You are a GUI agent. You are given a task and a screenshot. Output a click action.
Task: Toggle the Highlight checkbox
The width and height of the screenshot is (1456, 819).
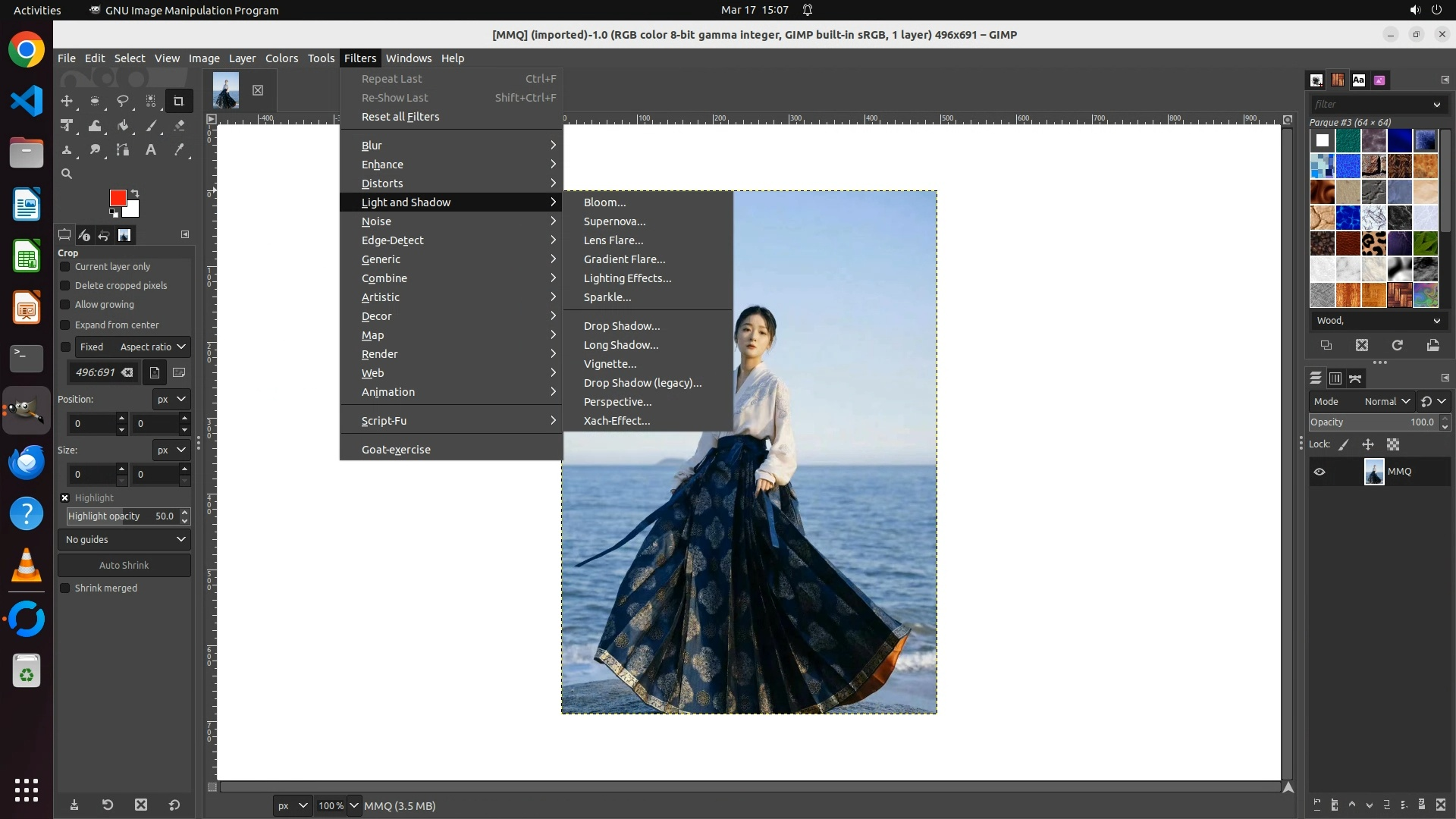click(65, 498)
